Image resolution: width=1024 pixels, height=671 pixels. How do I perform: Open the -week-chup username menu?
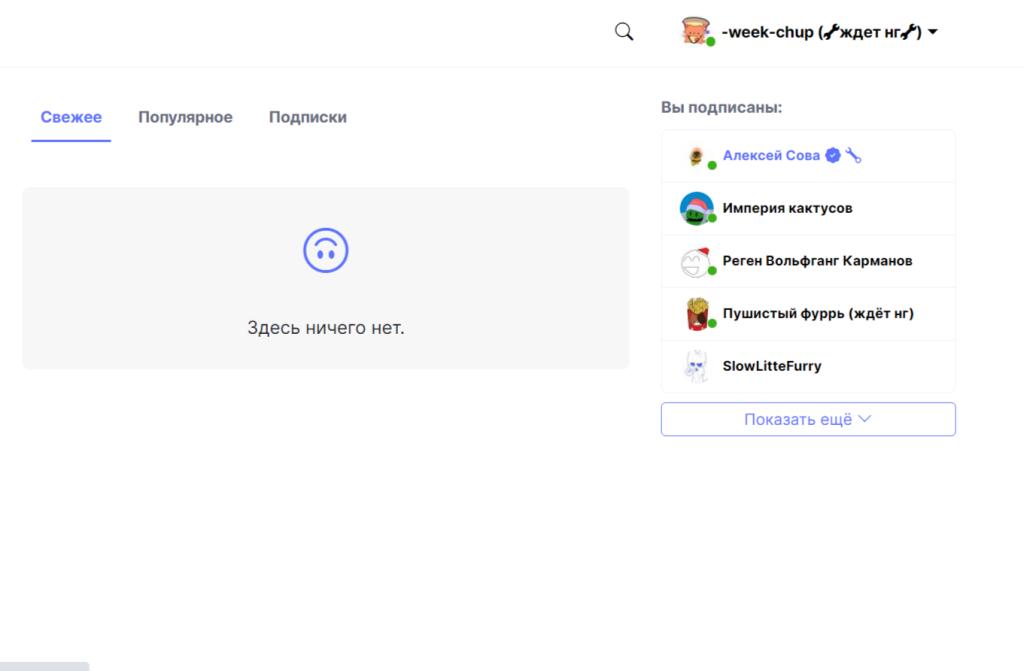click(822, 32)
